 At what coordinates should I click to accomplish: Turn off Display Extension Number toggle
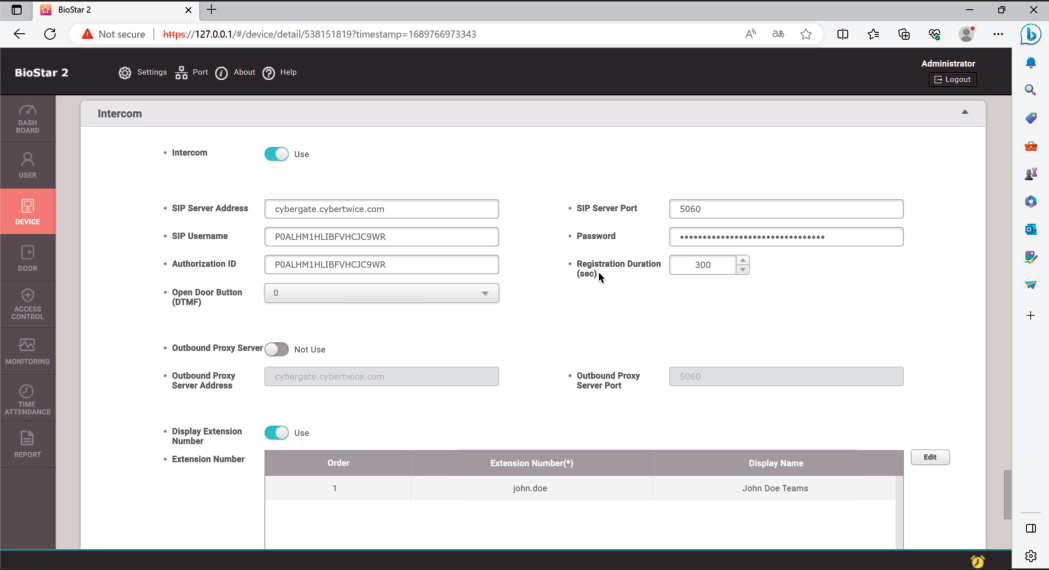(x=276, y=433)
